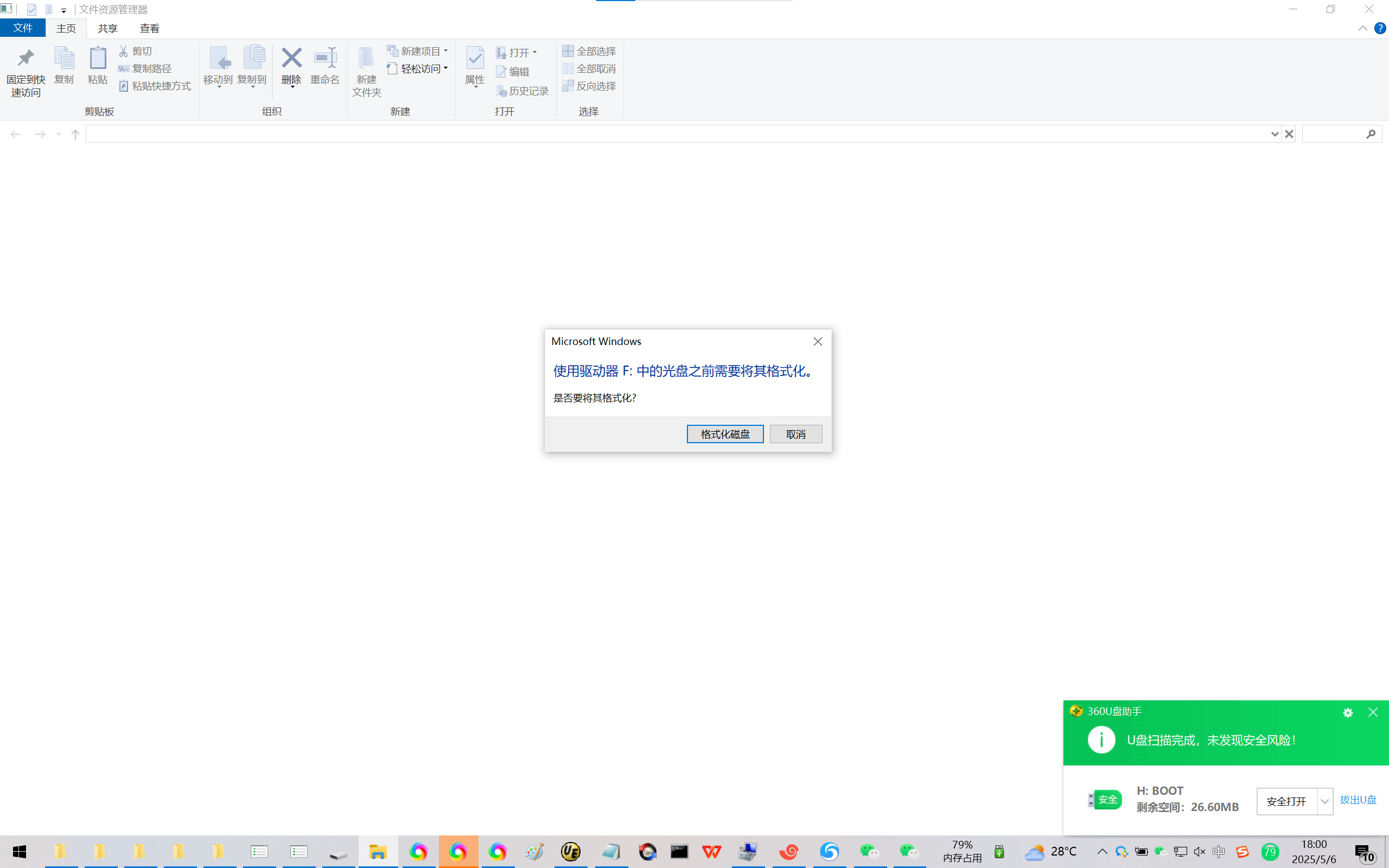Screen dimensions: 1389x868
Task: Click the address bar search magnifier icon
Action: pyautogui.click(x=1371, y=135)
